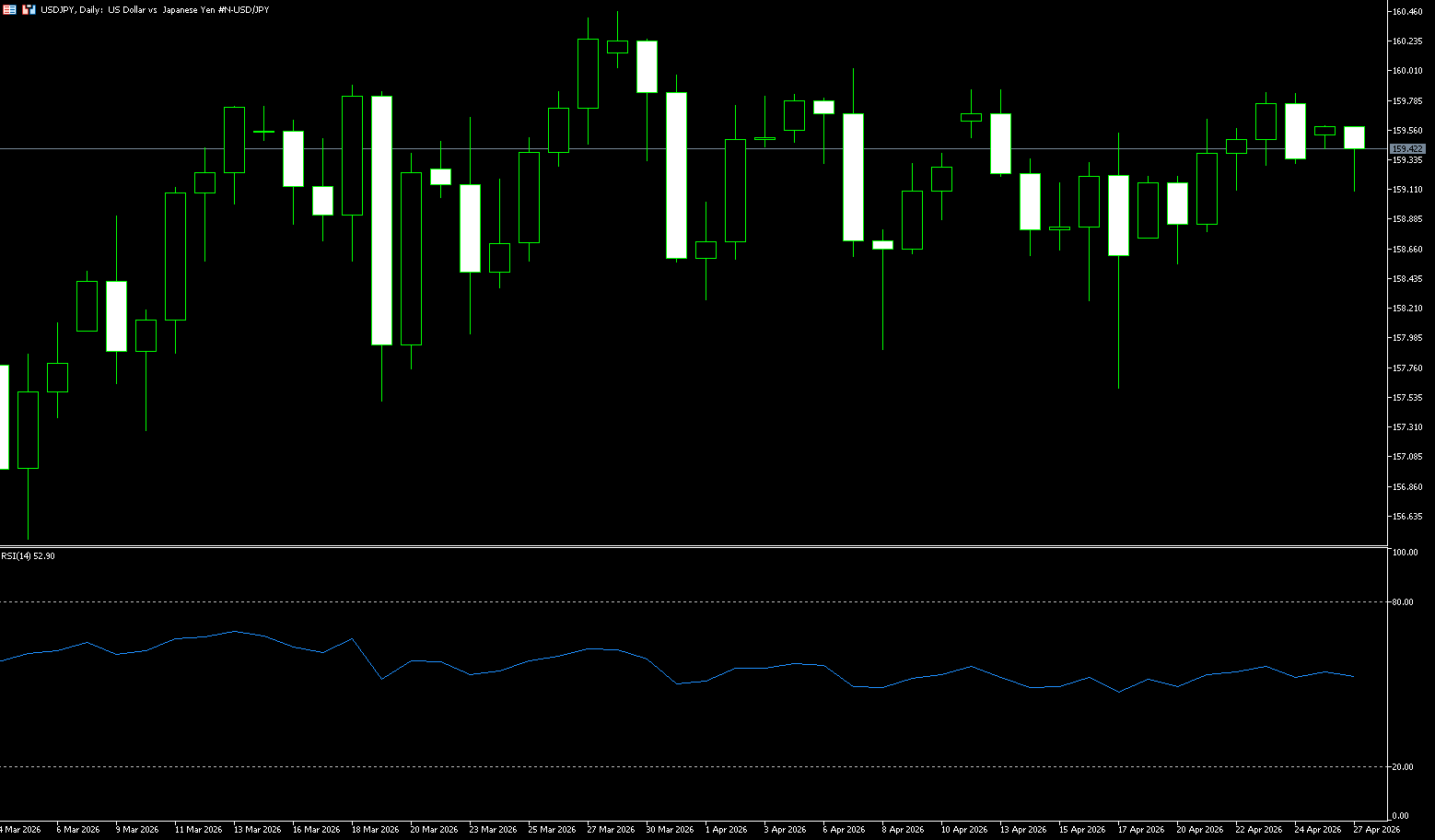Click the tall white candle body on 18 Mar
Viewport: 1435px width, 840px height.
381,221
